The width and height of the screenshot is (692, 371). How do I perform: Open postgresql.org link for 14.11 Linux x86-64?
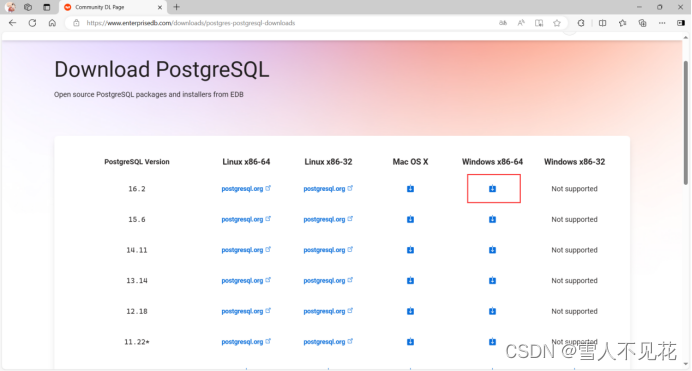pyautogui.click(x=246, y=250)
